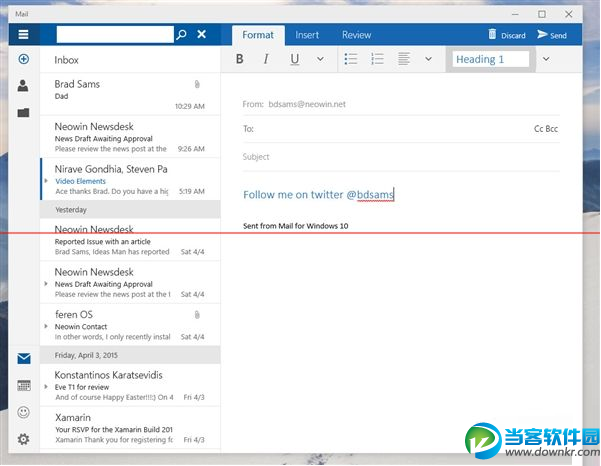Screen dimensions: 601x466
Task: Click paperclip icon on feren OS email
Action: coord(197,315)
